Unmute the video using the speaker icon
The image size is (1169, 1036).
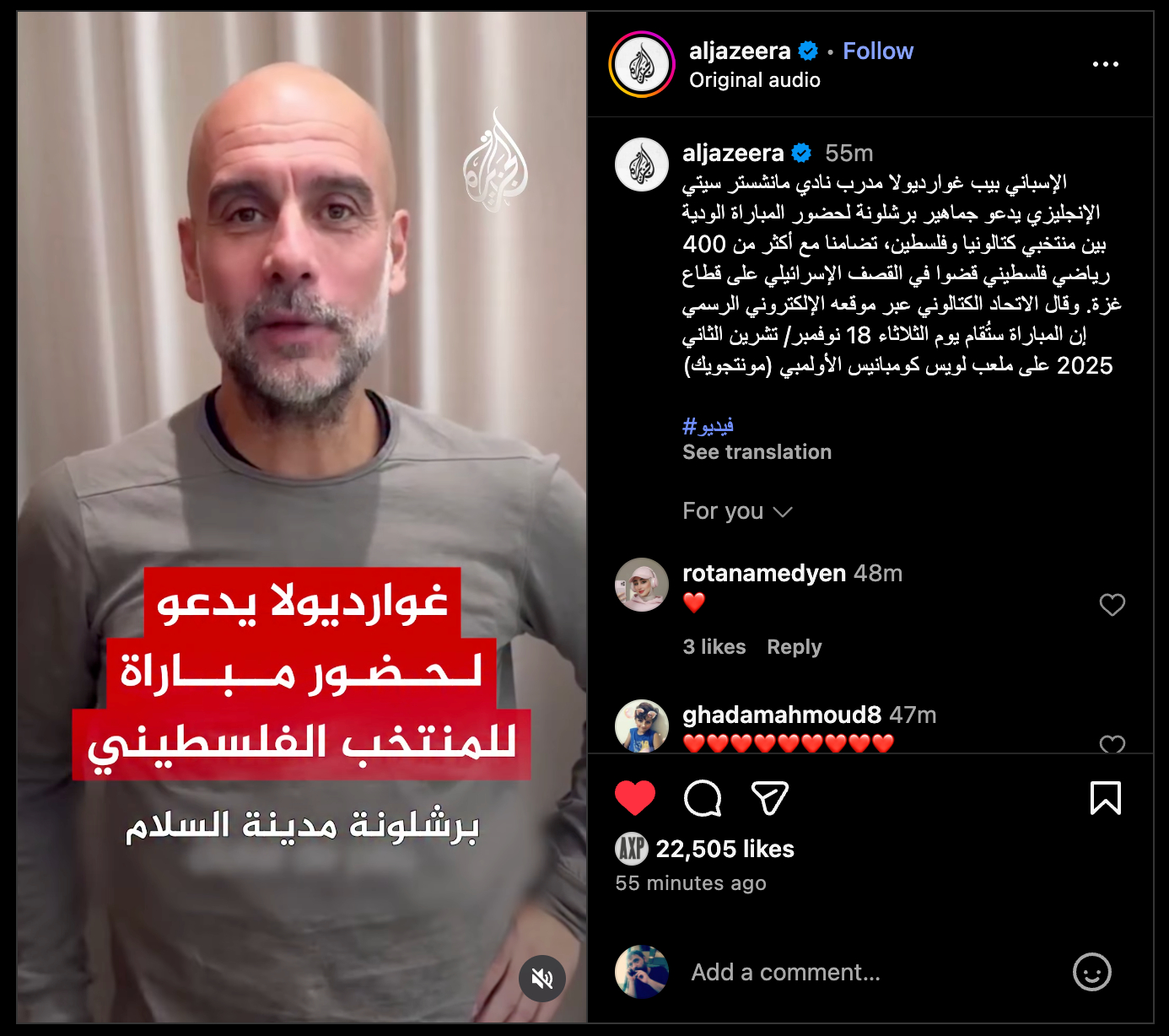coord(542,978)
